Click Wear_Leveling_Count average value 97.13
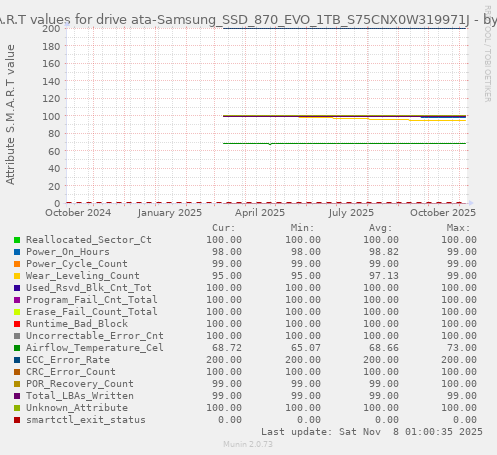This screenshot has width=497, height=455. (383, 276)
